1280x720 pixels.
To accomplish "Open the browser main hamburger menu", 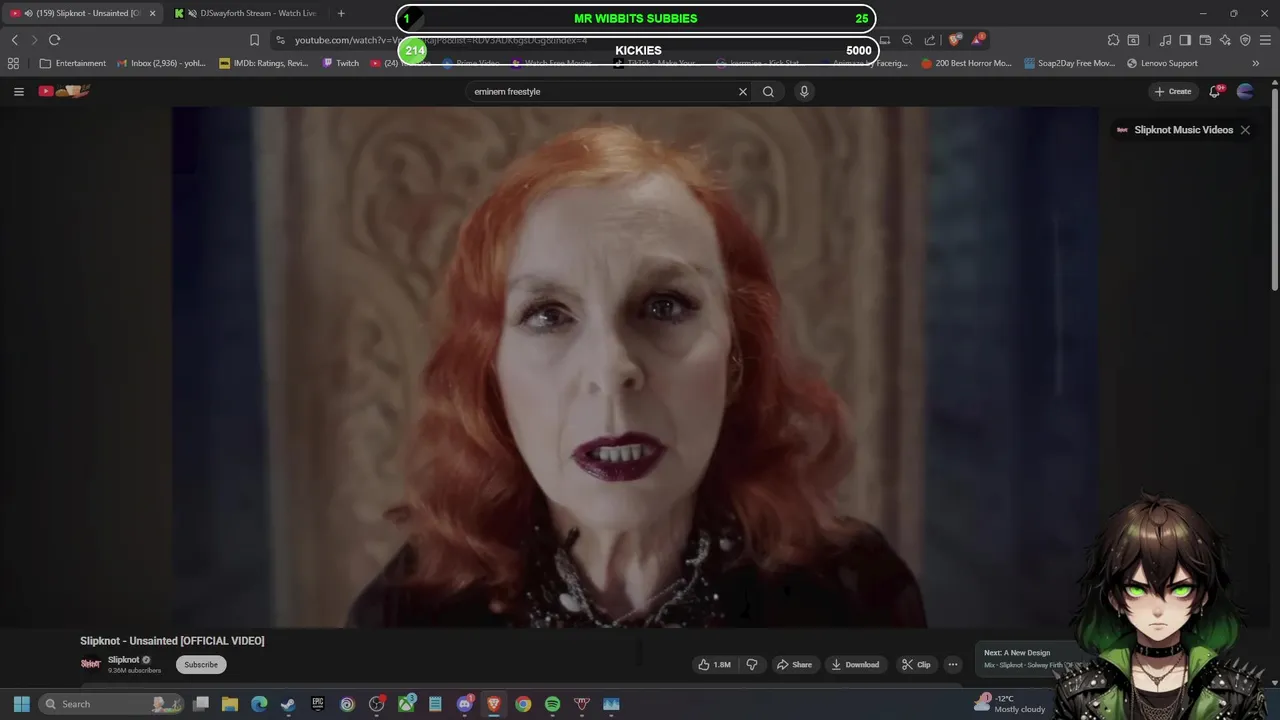I will 1265,40.
